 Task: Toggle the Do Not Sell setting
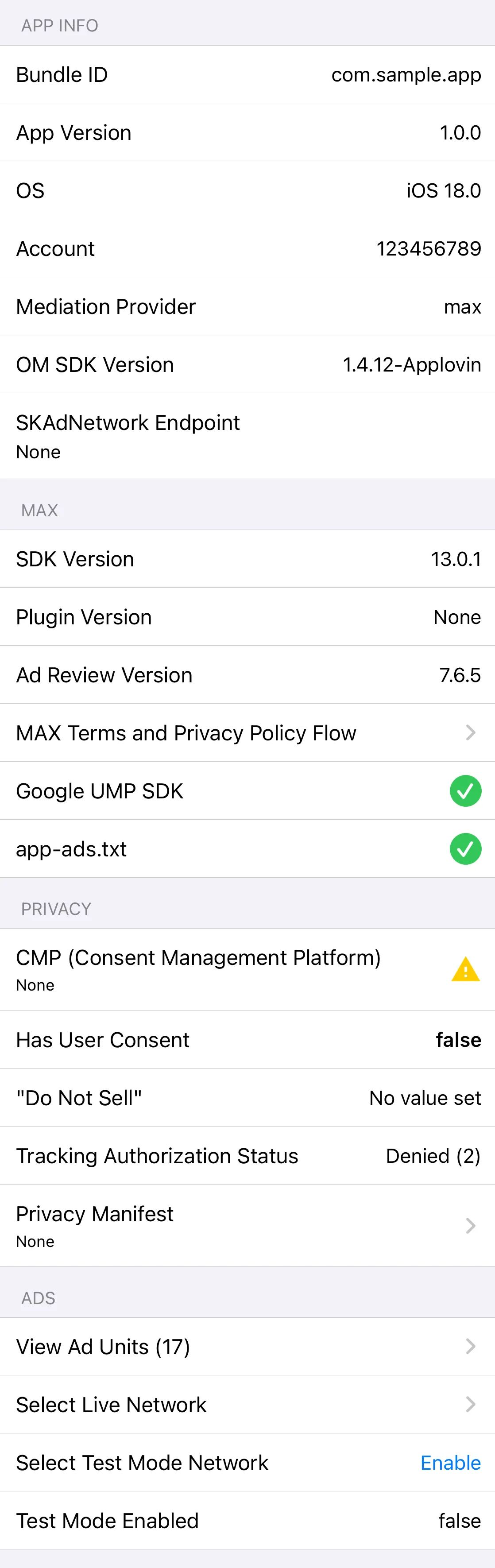[x=424, y=1097]
